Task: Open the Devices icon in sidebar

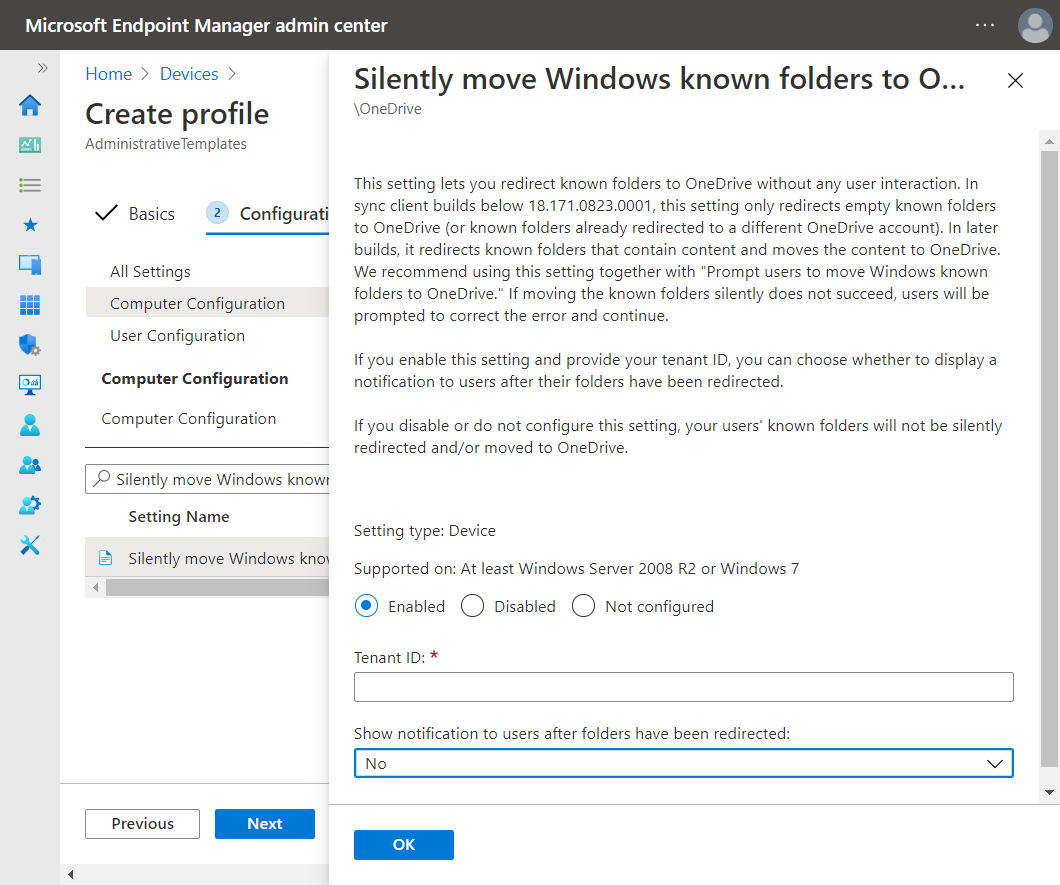Action: click(30, 264)
